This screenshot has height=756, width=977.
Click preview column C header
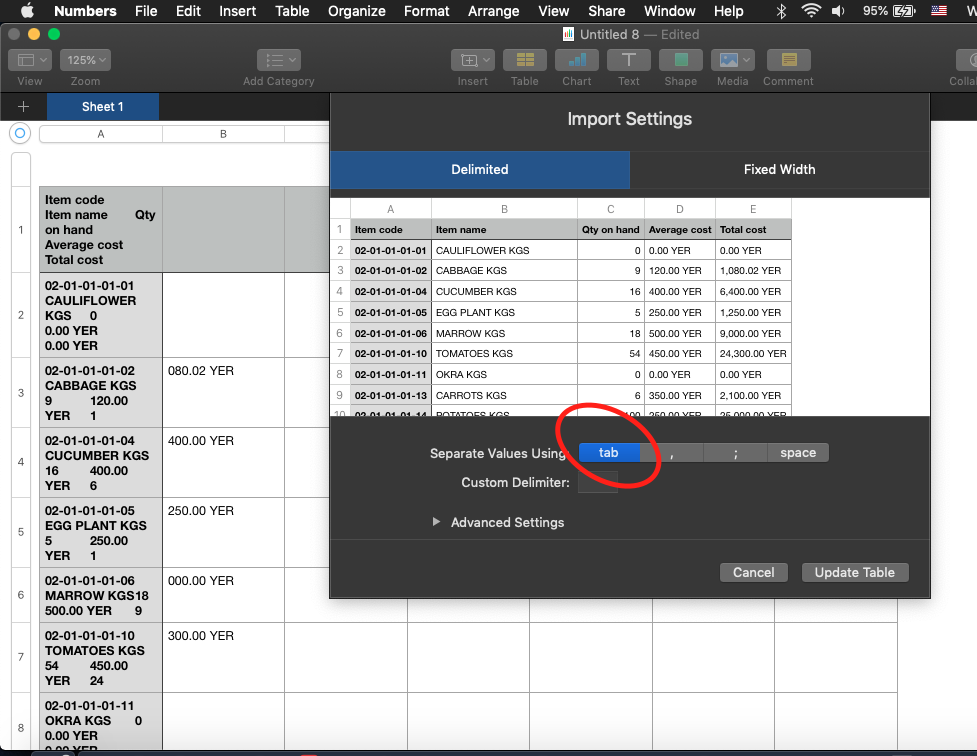611,209
